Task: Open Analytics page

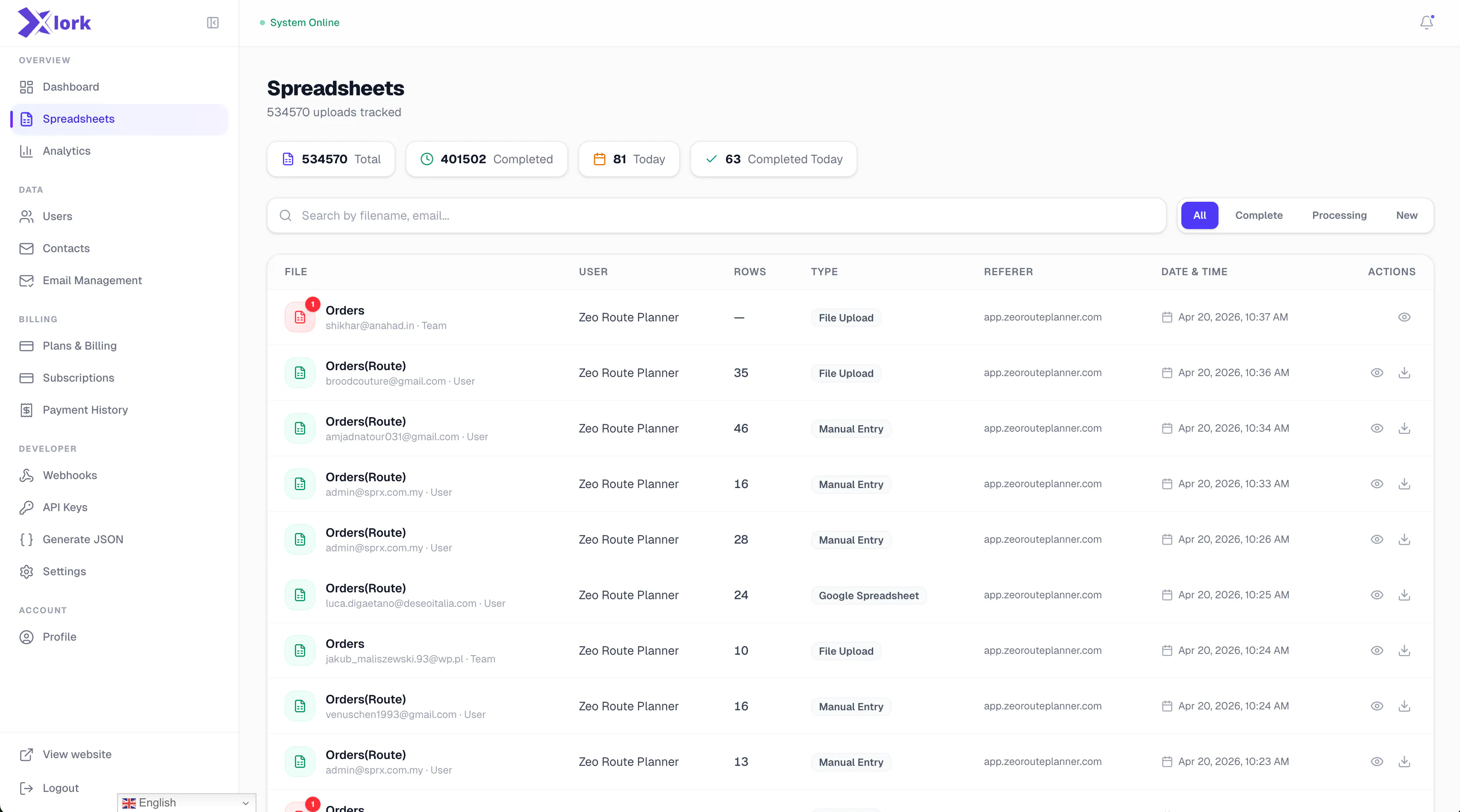Action: pyautogui.click(x=119, y=151)
